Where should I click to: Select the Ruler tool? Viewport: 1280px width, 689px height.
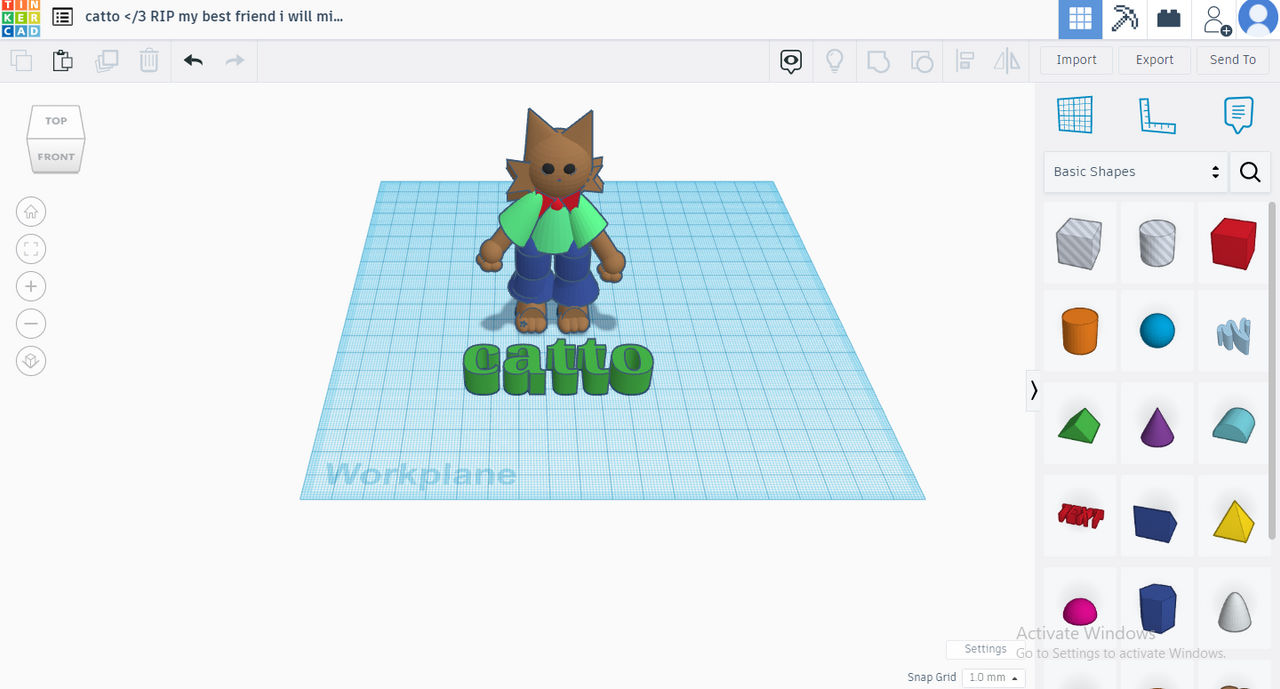point(1157,115)
